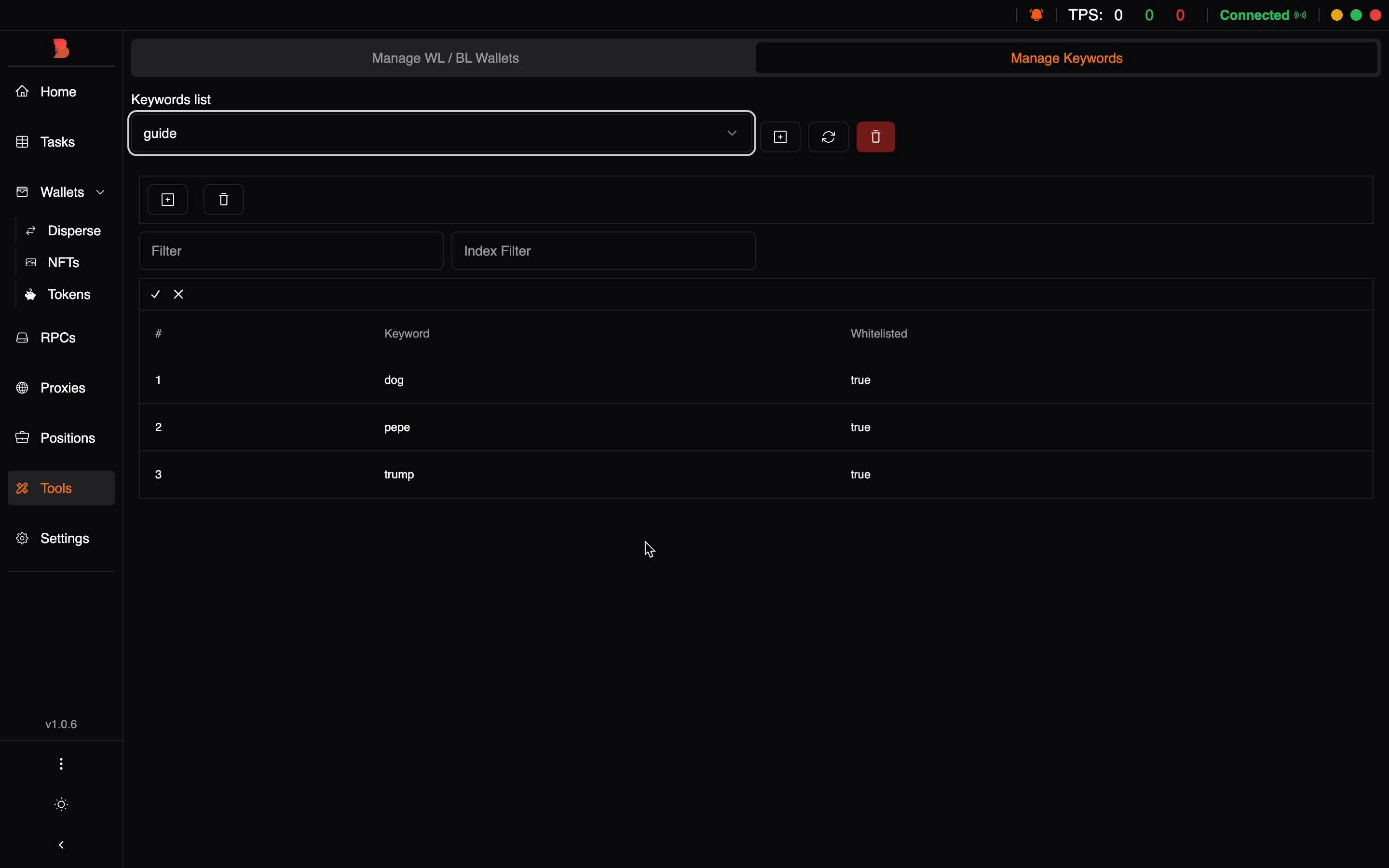The image size is (1389, 868).
Task: Collapse the sidebar with arrow
Action: 61,844
